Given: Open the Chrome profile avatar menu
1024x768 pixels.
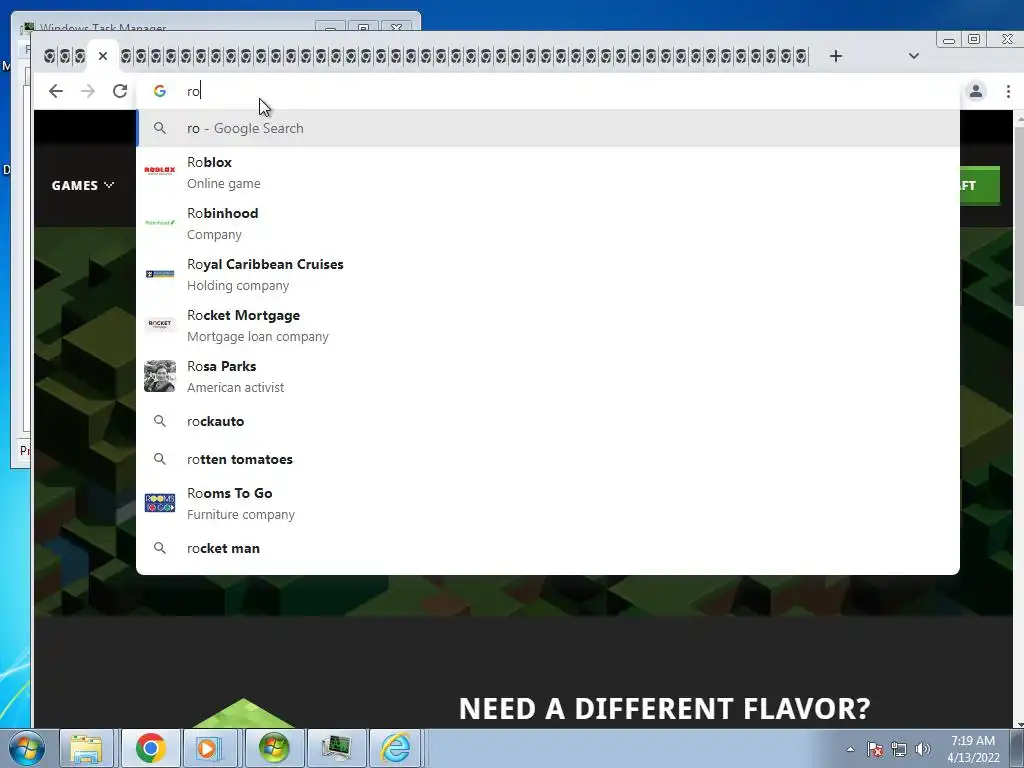Looking at the screenshot, I should click(976, 91).
